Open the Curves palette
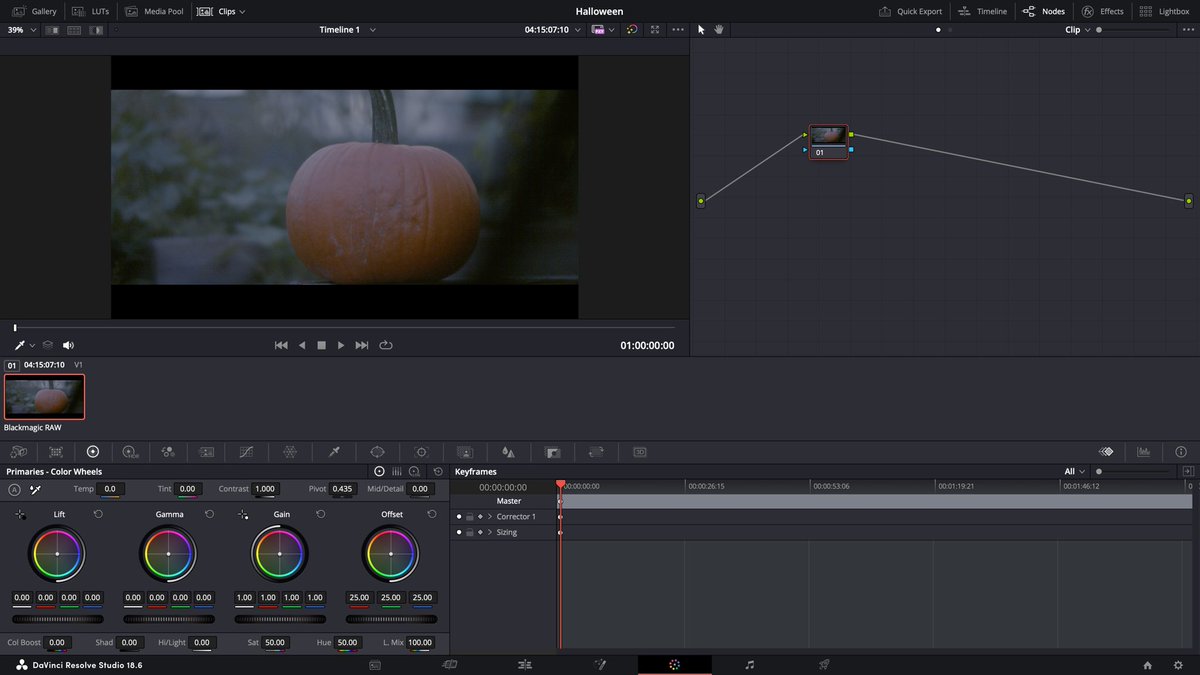 point(245,452)
